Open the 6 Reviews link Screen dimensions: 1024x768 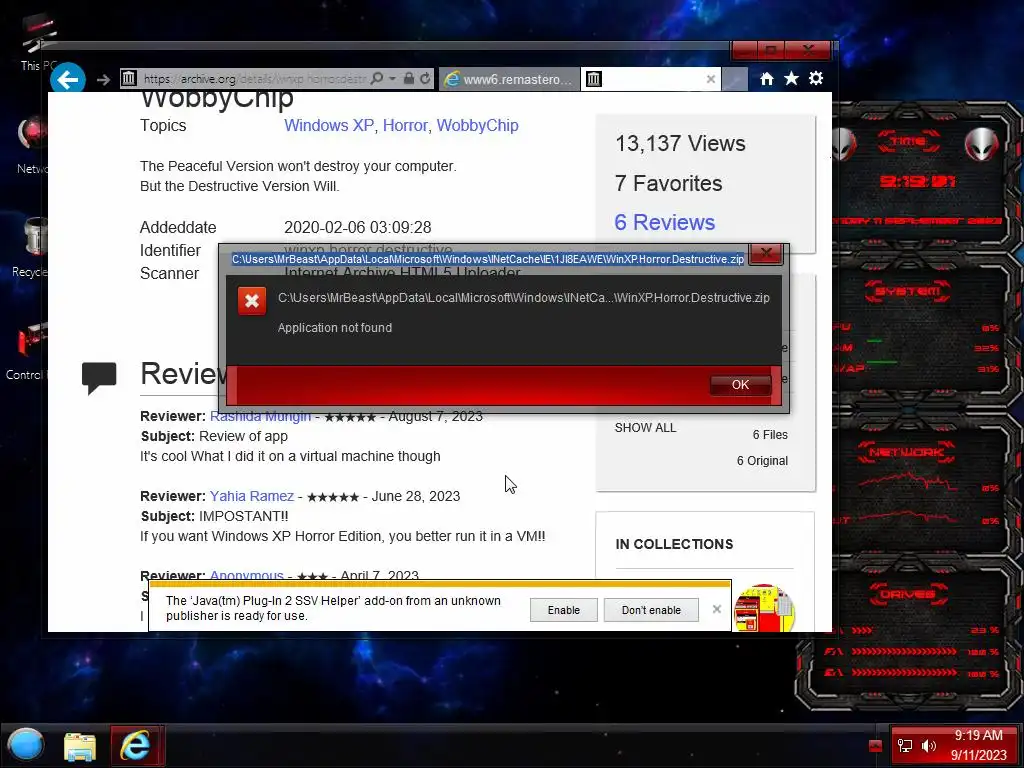pos(664,222)
